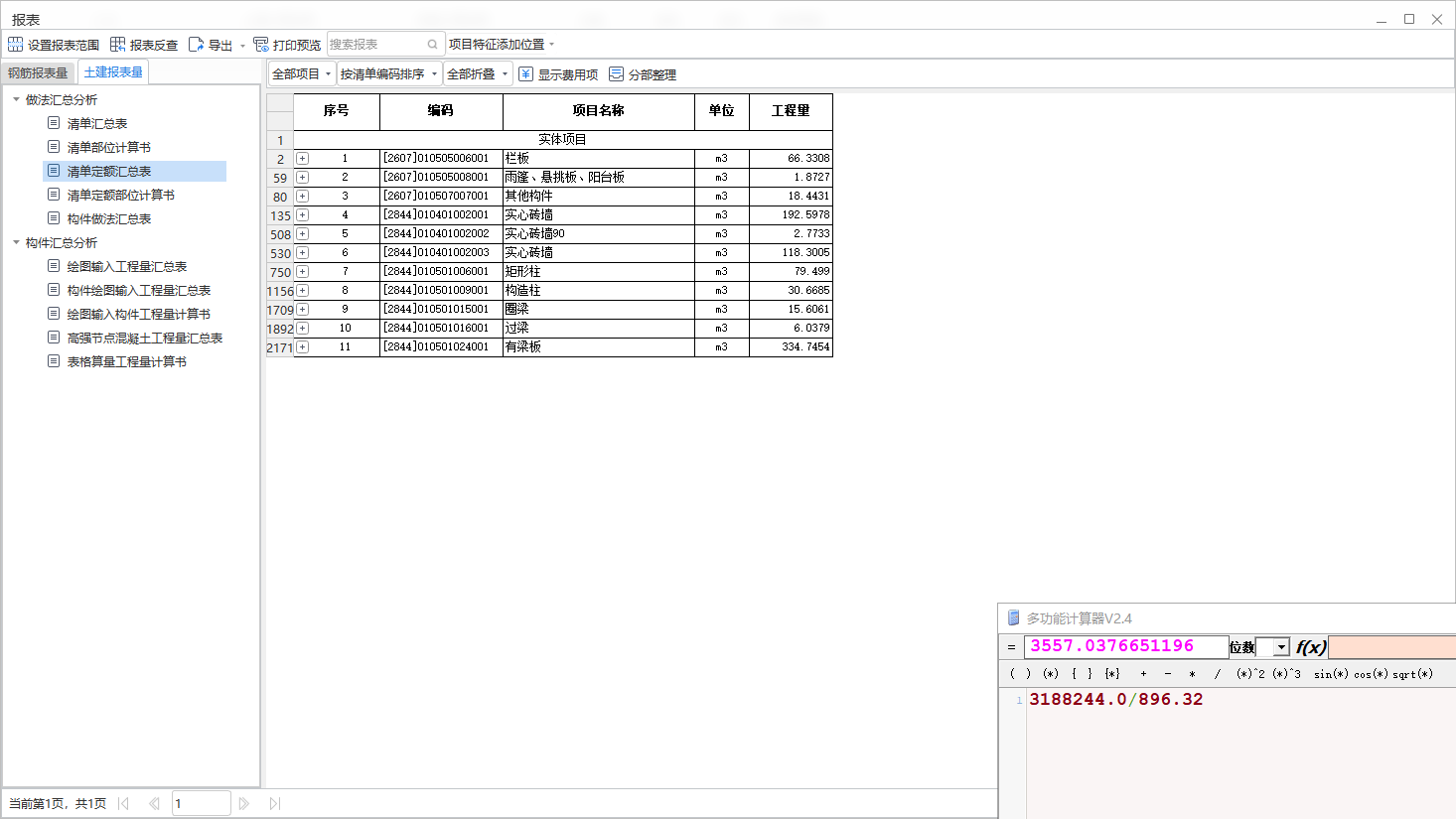The height and width of the screenshot is (819, 1456).
Task: Open the 按清单编码排序 dropdown
Action: (x=389, y=74)
